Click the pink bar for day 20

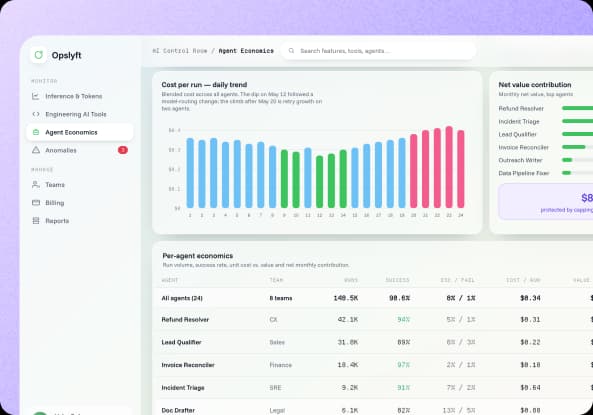[414, 171]
